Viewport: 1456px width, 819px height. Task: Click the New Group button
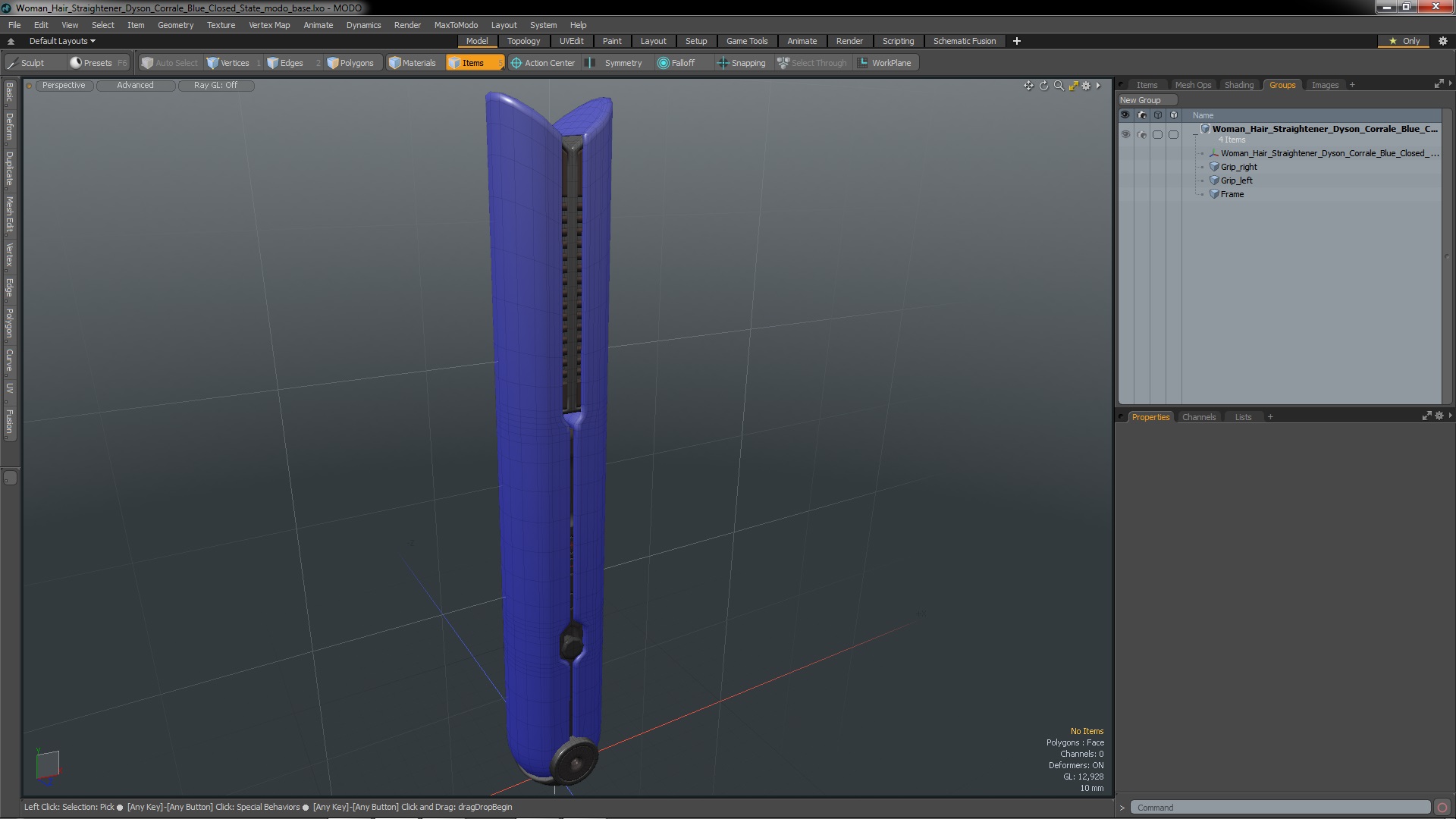click(1146, 100)
